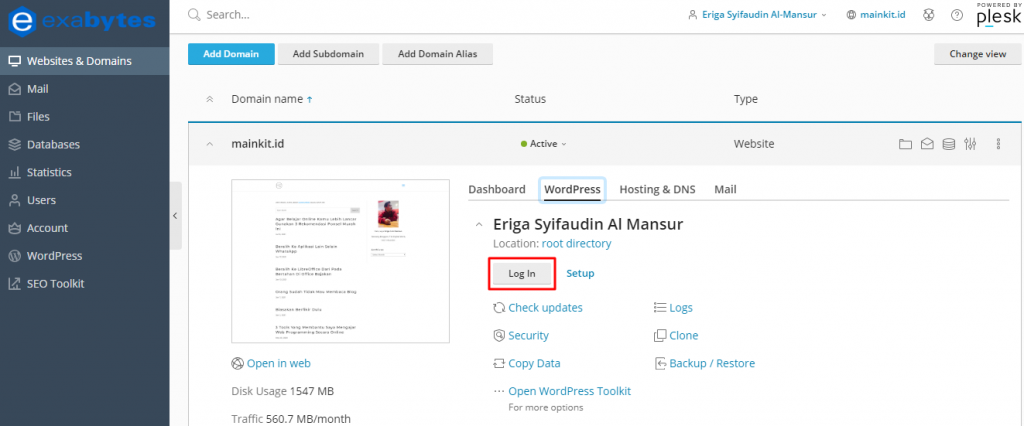The image size is (1024, 426).
Task: Click the Check updates refresh icon
Action: (x=499, y=308)
